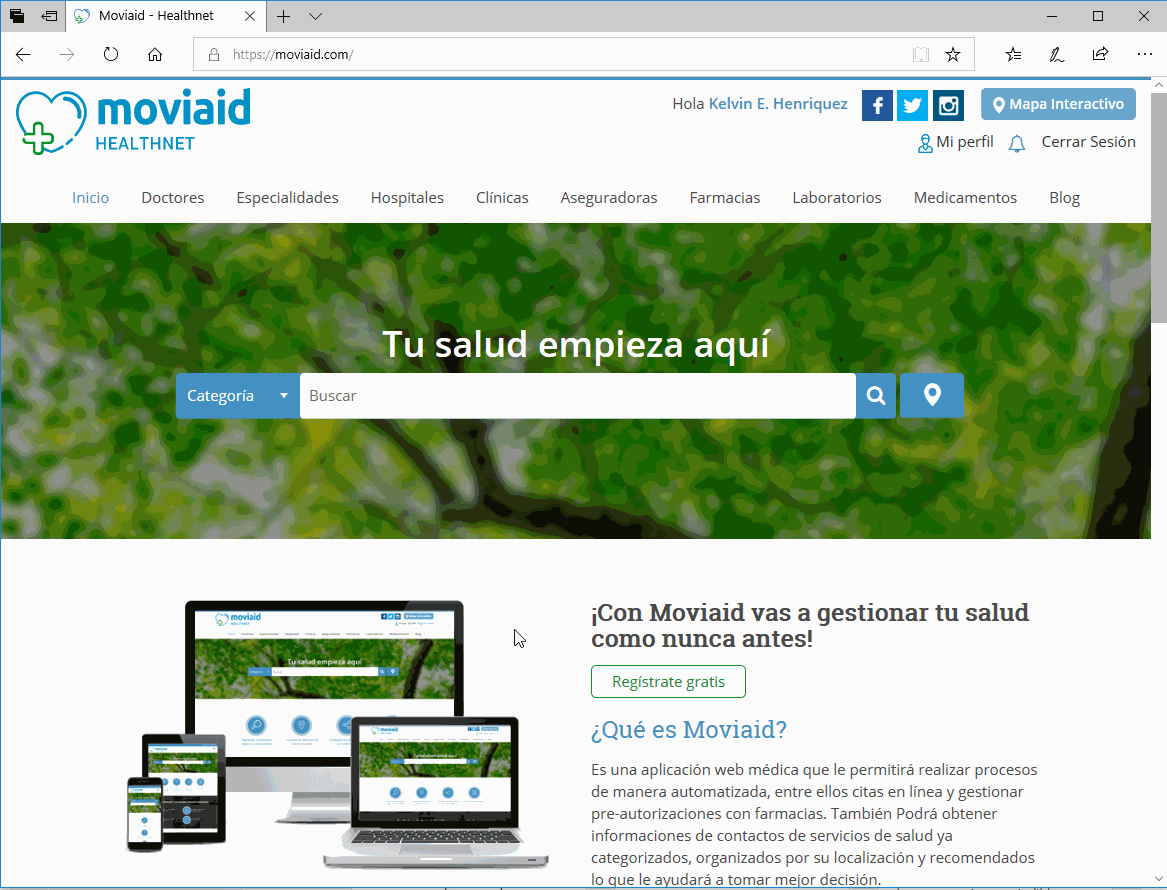Click the magnifying glass search button

(876, 396)
